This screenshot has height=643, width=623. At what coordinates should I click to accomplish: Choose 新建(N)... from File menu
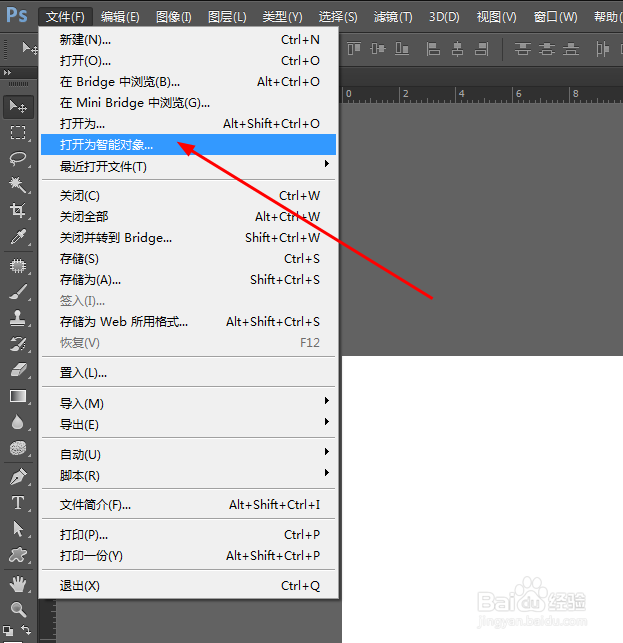click(x=189, y=40)
